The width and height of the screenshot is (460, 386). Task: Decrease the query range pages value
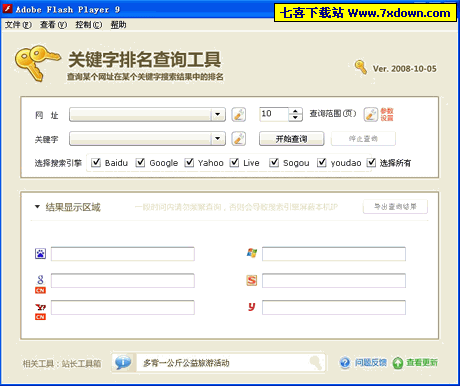(x=295, y=118)
